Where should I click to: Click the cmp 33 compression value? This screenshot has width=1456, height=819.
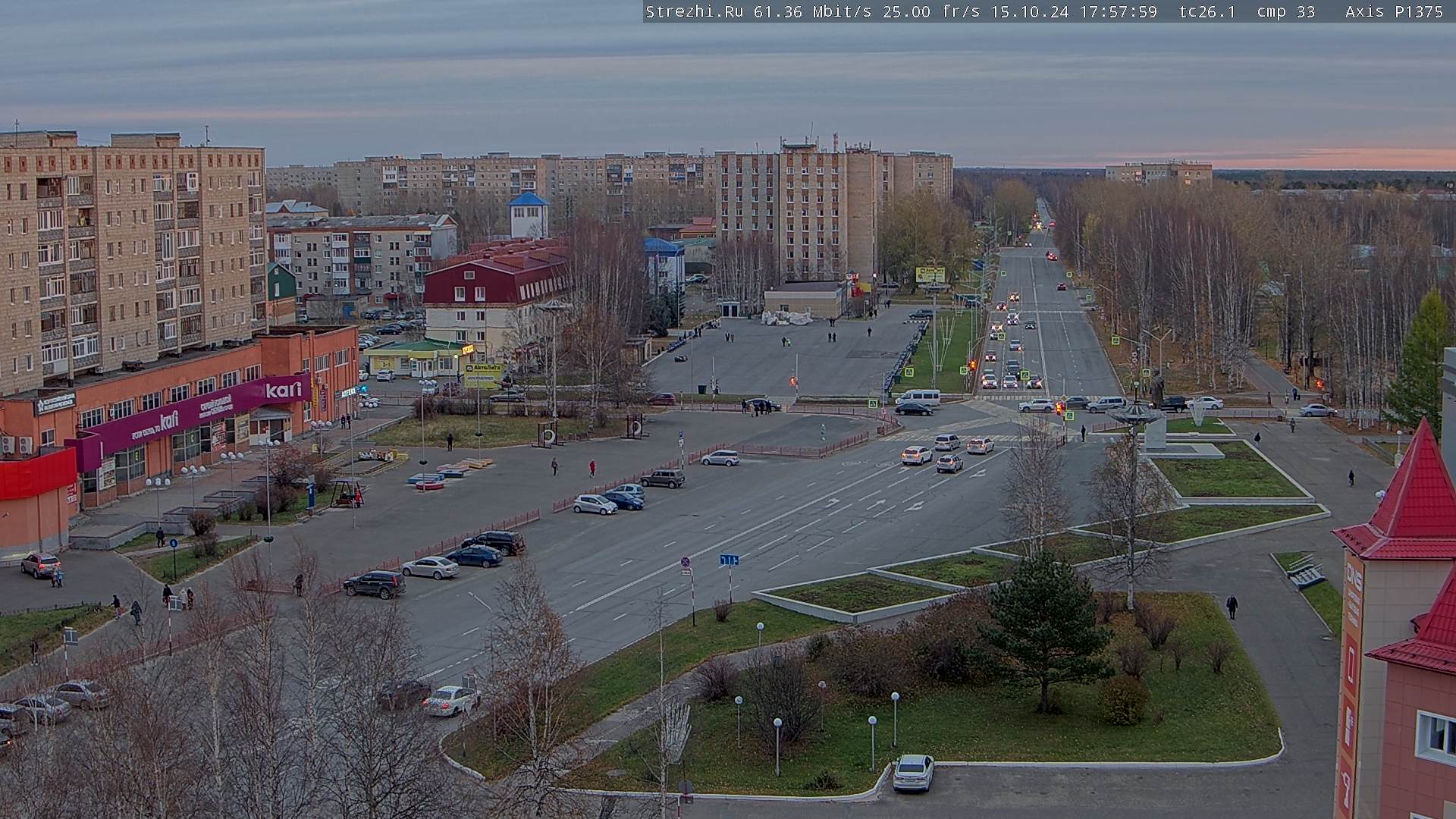click(1285, 11)
